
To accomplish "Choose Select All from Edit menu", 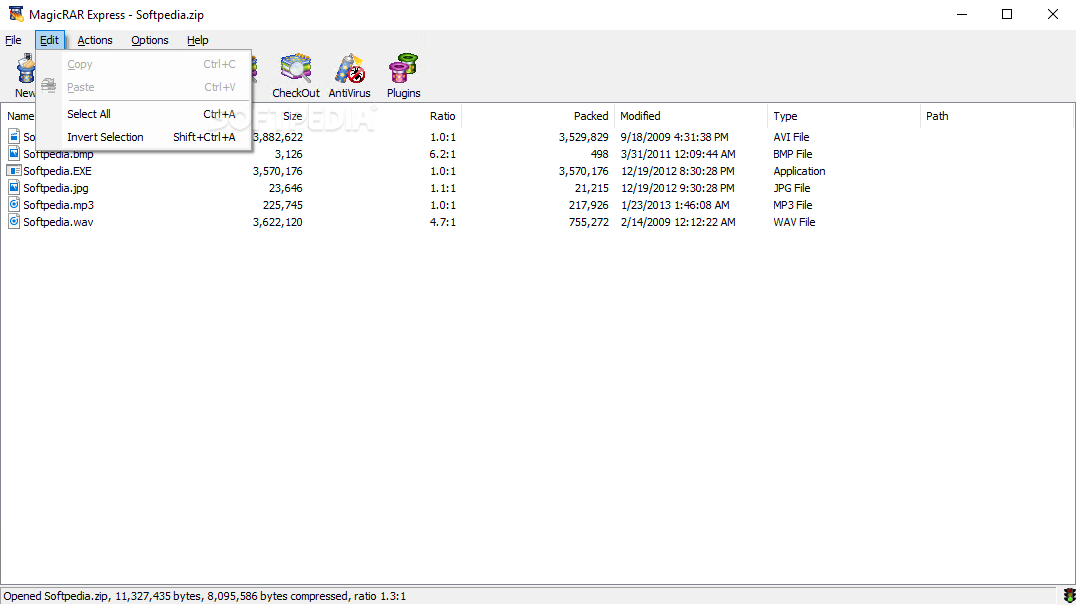I will pyautogui.click(x=144, y=114).
